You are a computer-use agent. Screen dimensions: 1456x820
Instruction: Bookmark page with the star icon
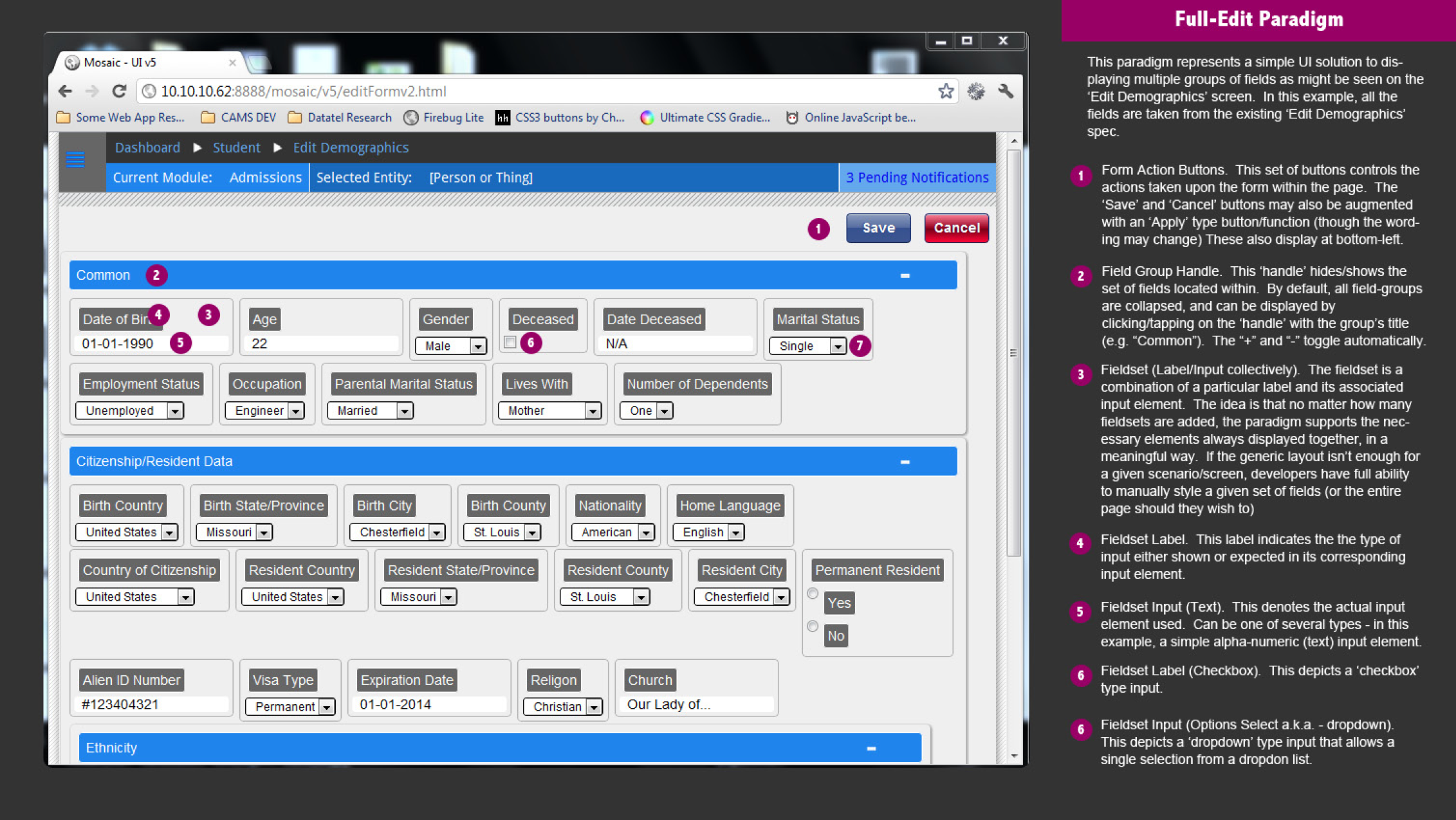(x=945, y=91)
